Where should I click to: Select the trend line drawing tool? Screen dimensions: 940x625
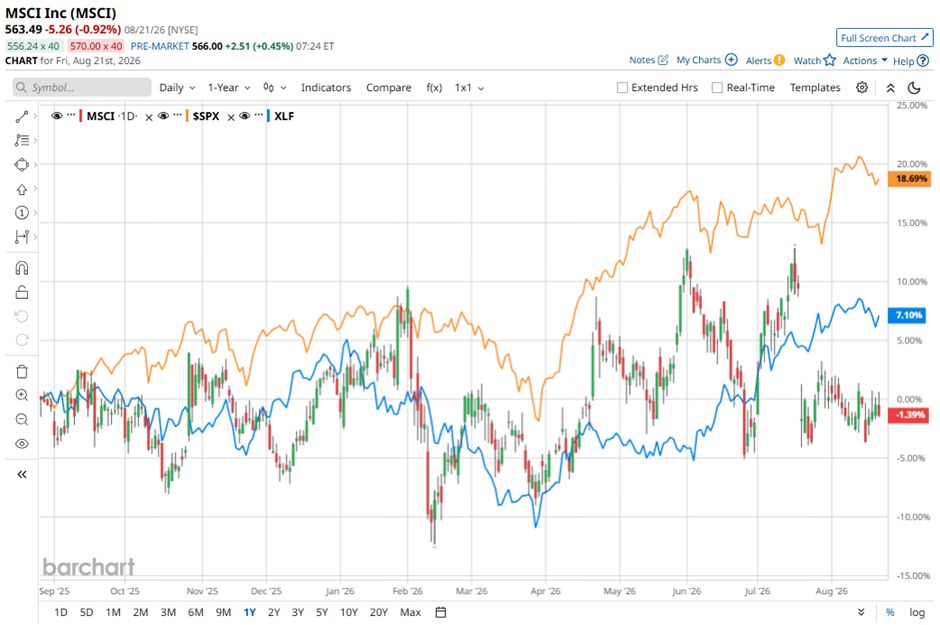22,117
